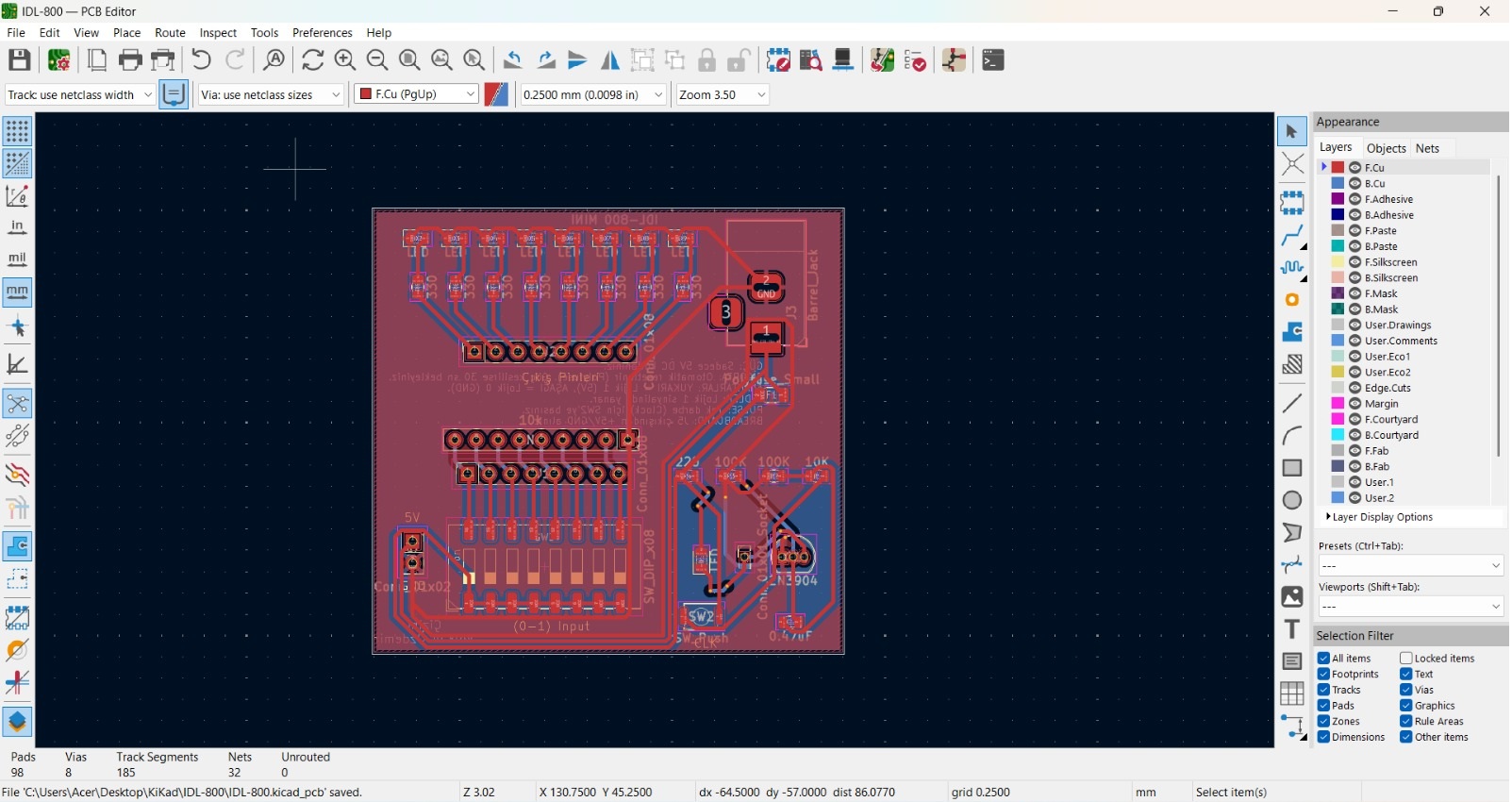Screen dimensions: 1512x802
Task: Enable the Locked items filter
Action: (1406, 659)
